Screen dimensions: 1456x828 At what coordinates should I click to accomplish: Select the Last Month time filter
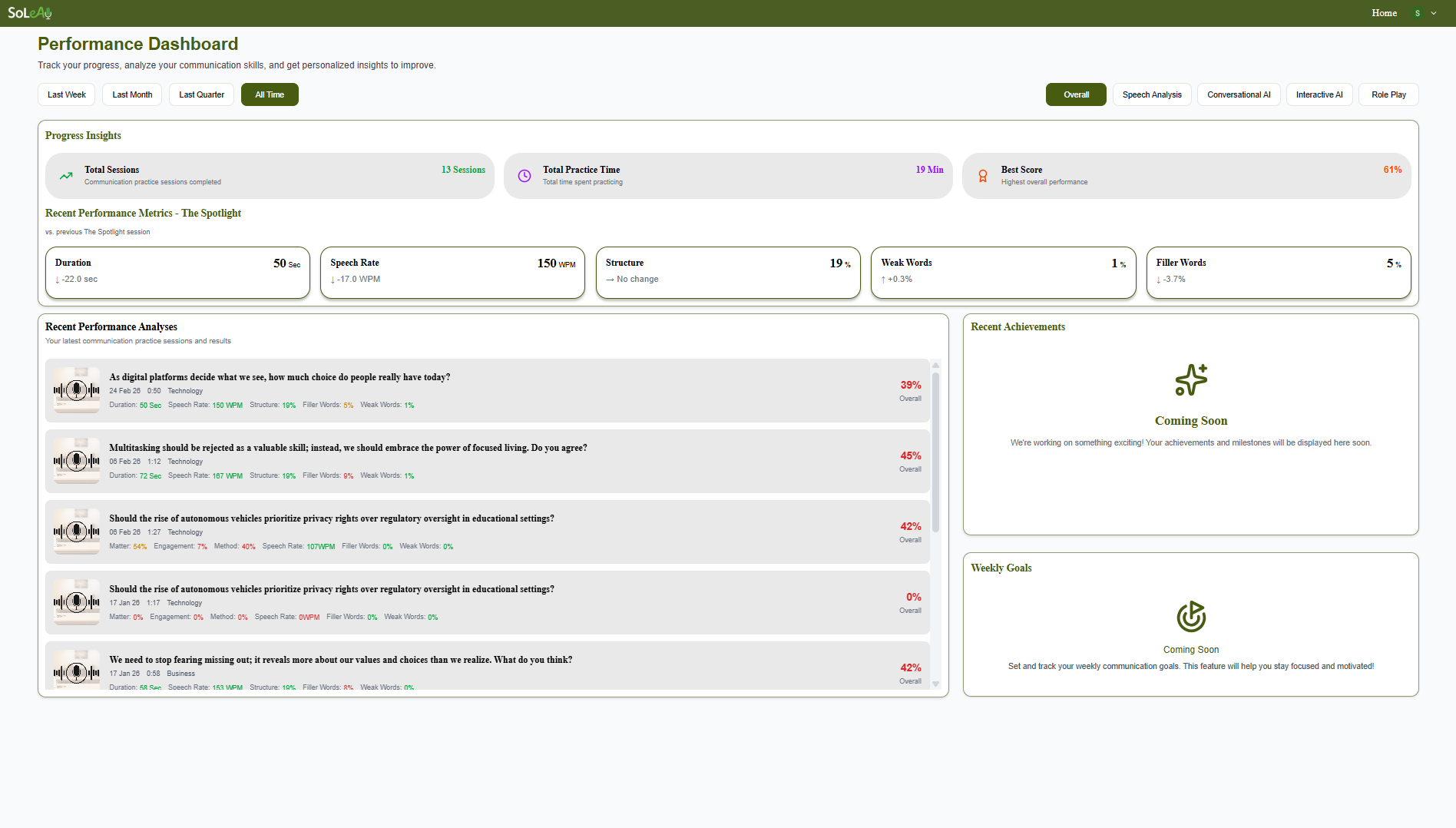point(131,94)
